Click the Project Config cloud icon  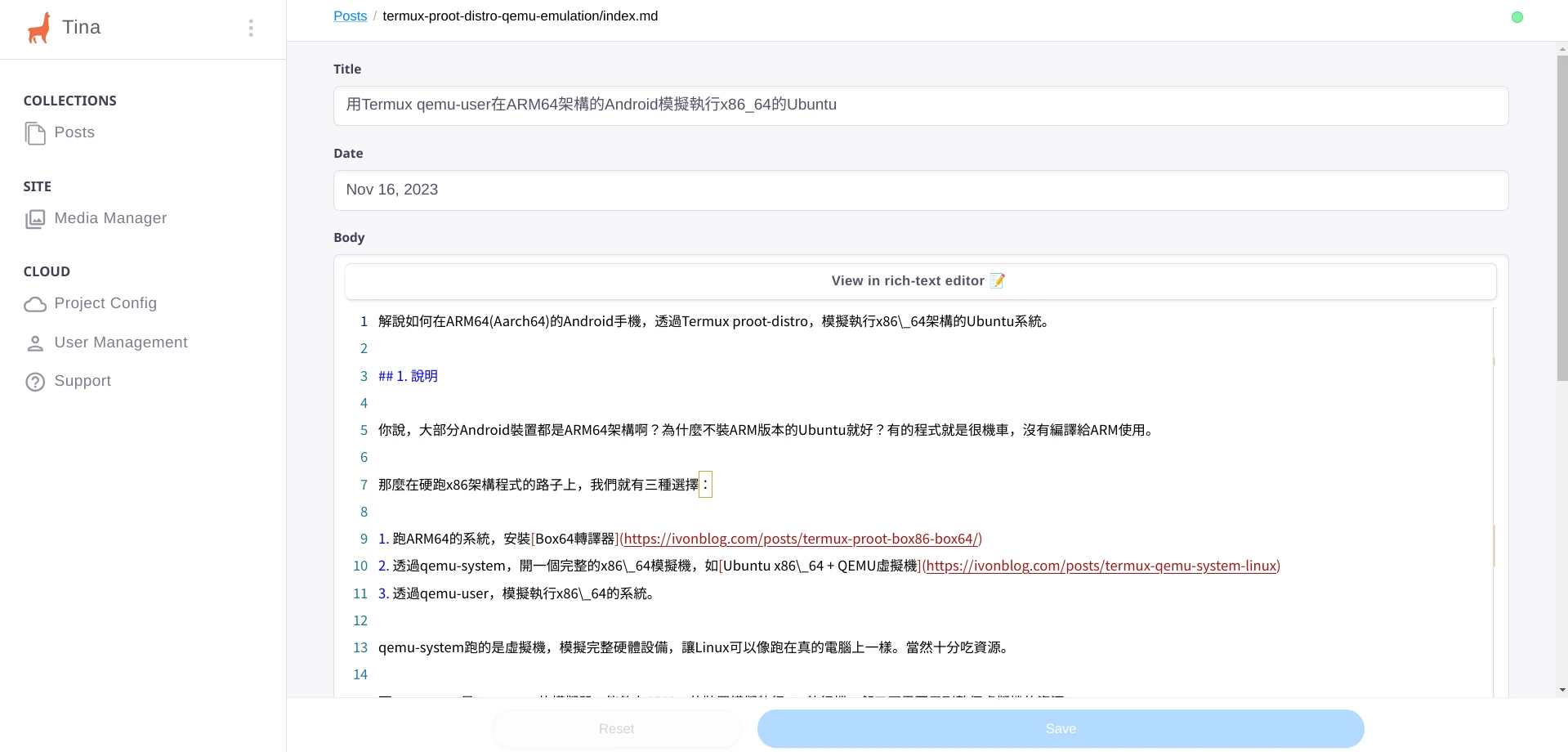(35, 304)
